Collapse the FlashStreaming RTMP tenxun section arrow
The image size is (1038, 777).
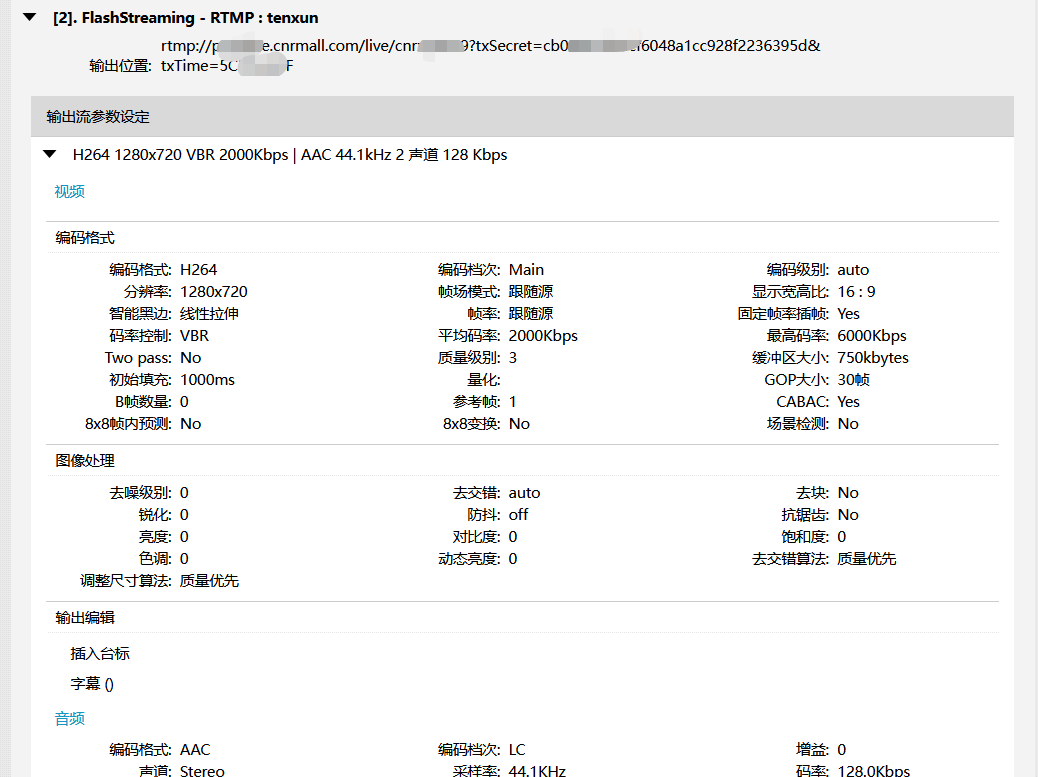coord(30,18)
